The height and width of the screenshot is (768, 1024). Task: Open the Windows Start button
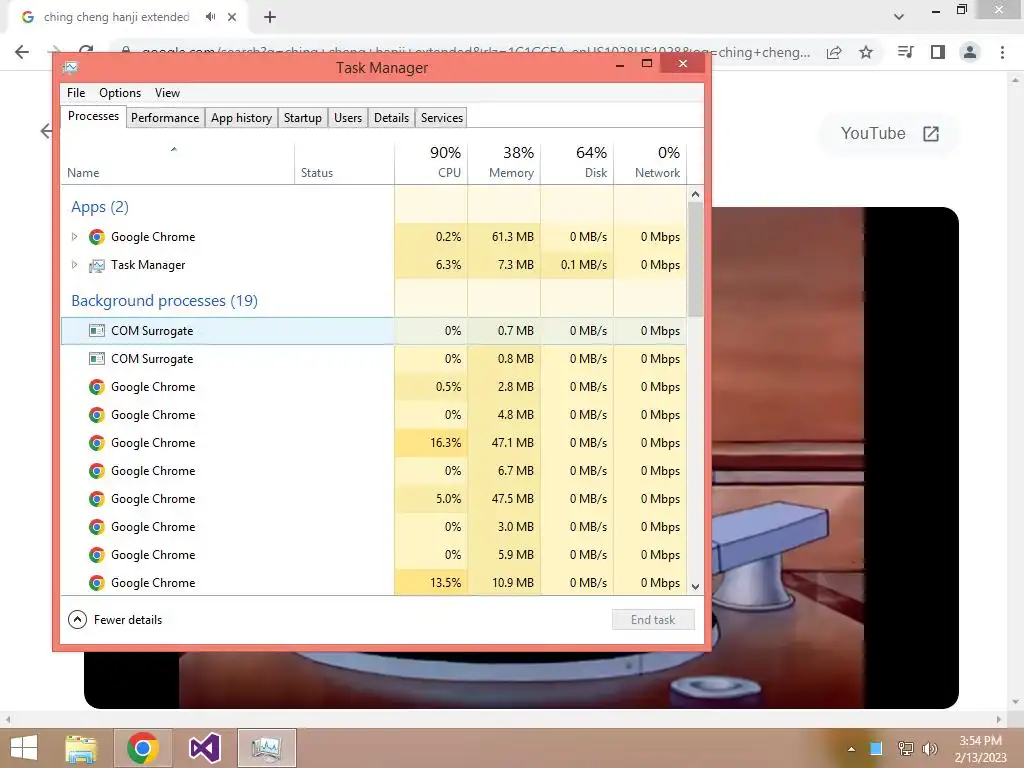coord(24,748)
